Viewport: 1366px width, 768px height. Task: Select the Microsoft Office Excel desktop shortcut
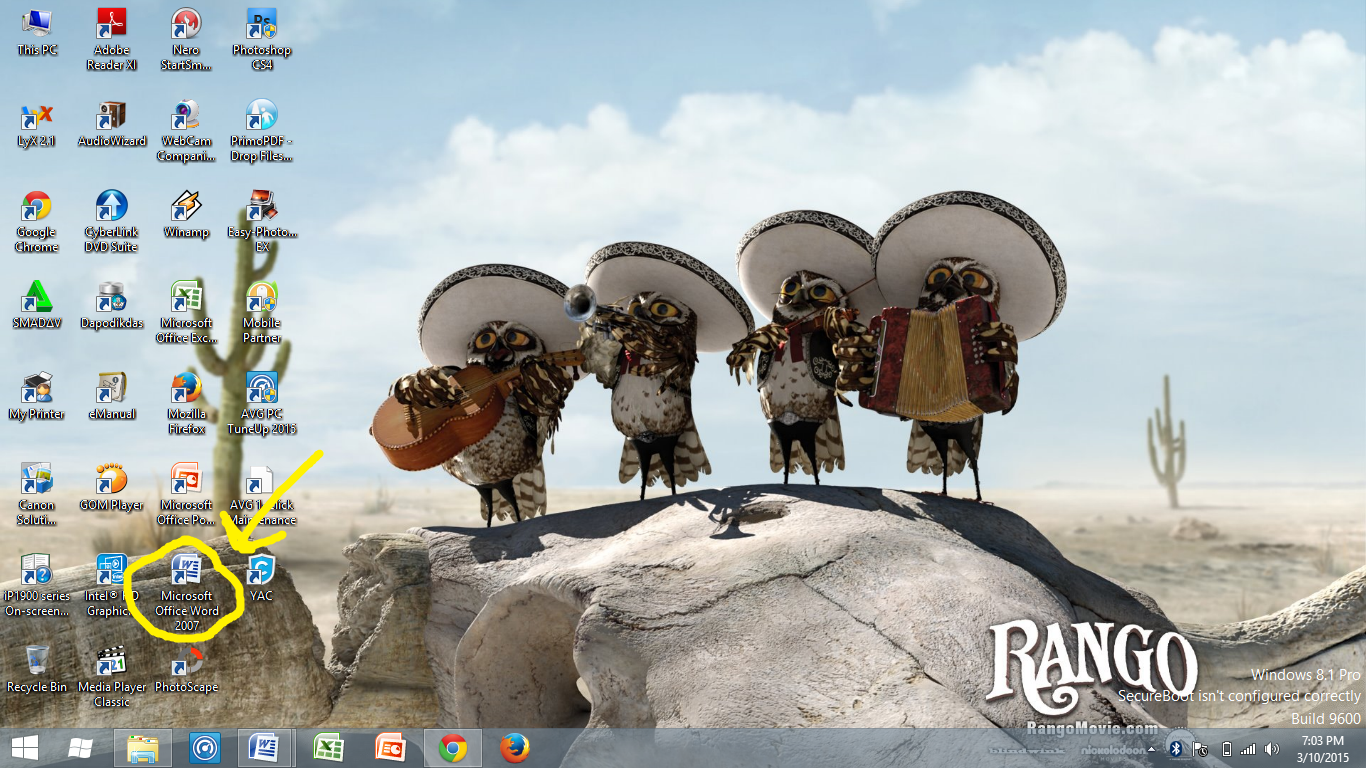pos(186,312)
